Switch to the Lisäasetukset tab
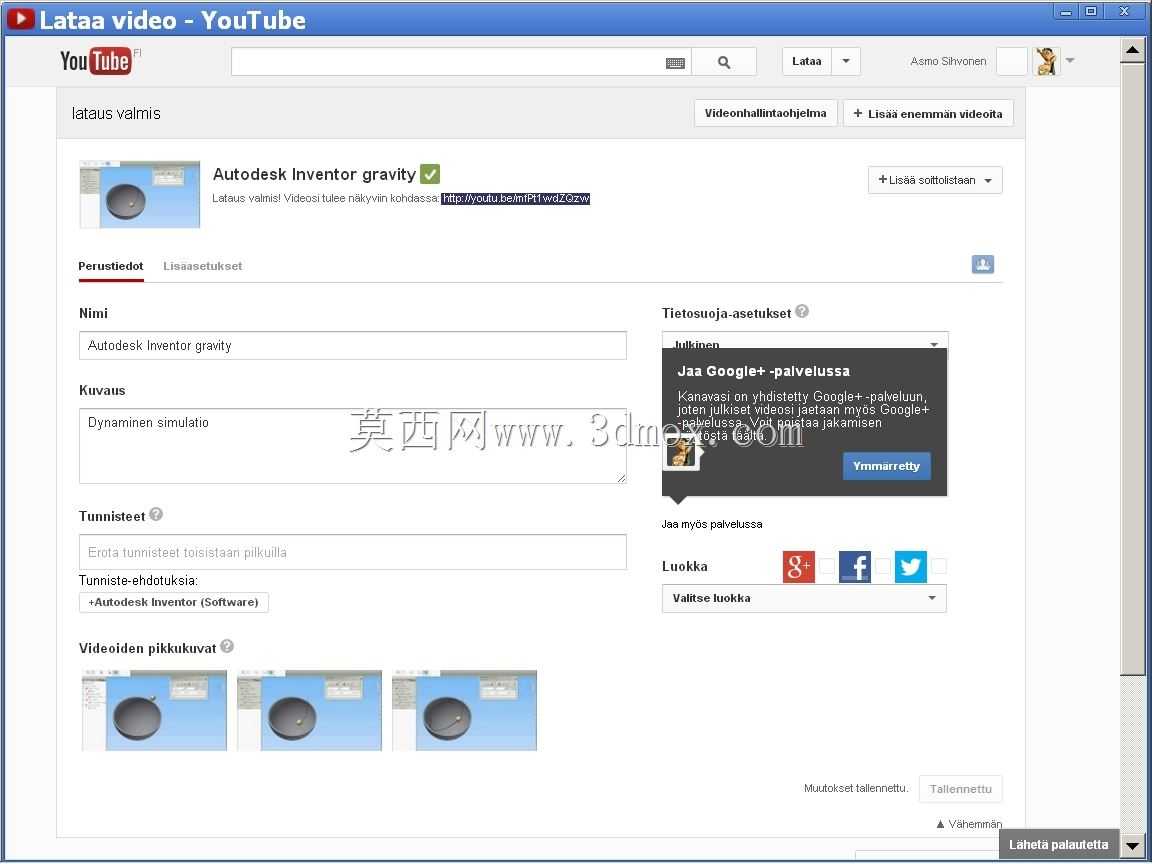 [203, 266]
